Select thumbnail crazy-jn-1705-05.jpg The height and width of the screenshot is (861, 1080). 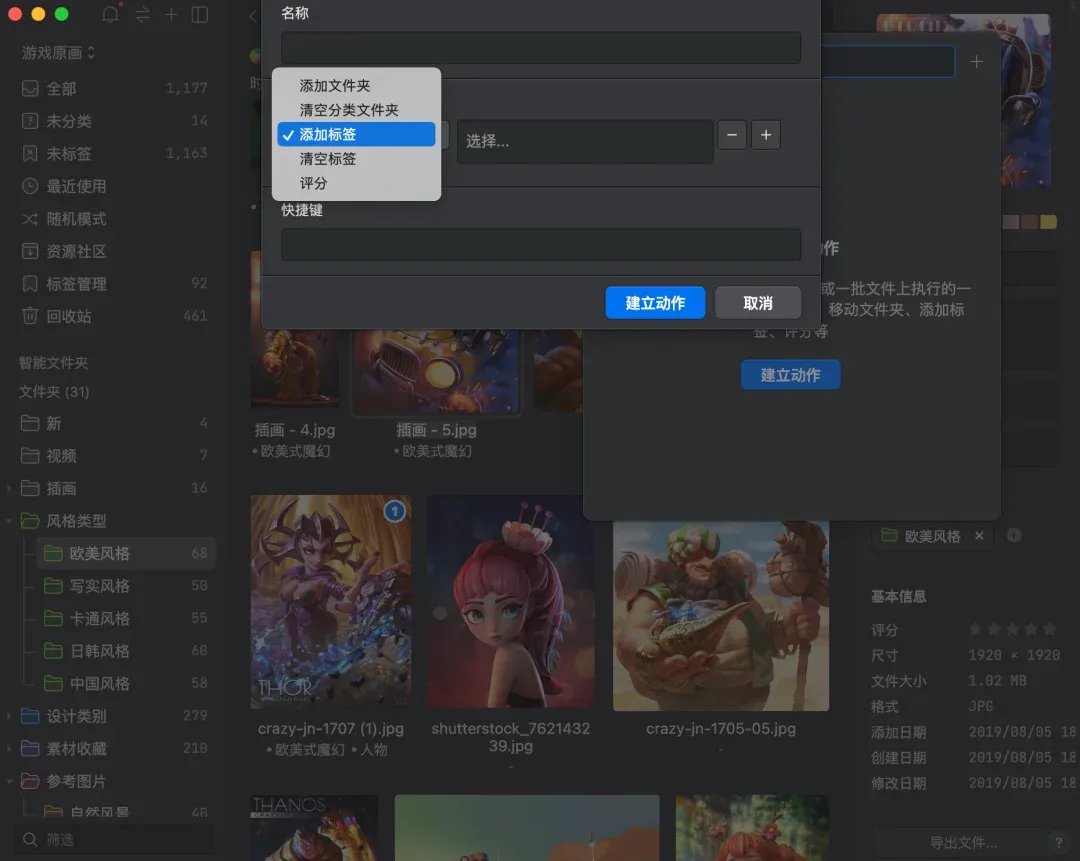(721, 616)
